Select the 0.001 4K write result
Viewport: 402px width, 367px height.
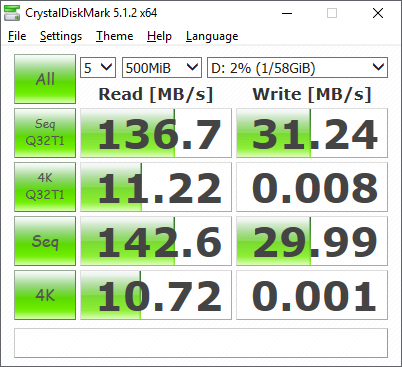(x=312, y=295)
